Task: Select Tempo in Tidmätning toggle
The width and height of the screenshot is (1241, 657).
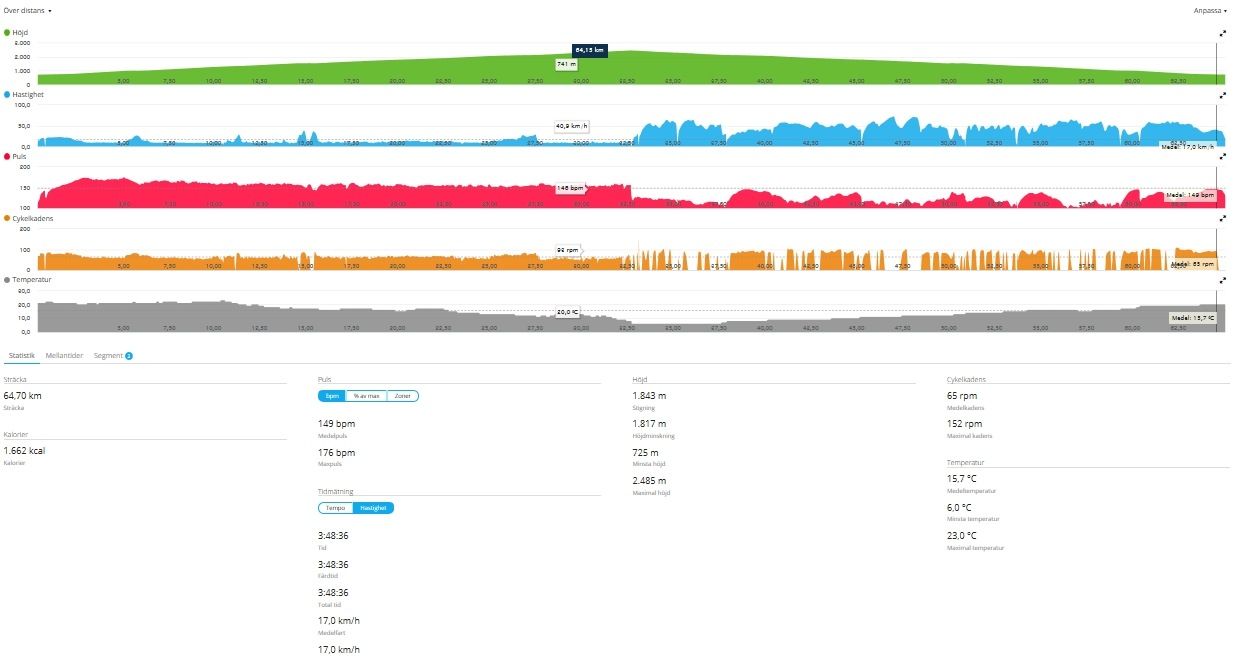Action: 335,508
